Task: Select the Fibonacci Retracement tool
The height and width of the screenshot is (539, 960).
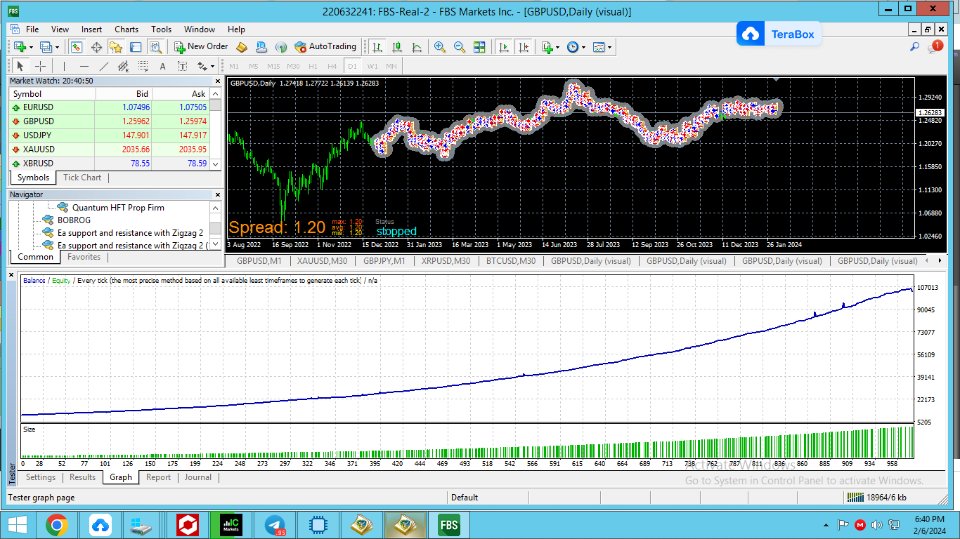Action: click(x=143, y=66)
